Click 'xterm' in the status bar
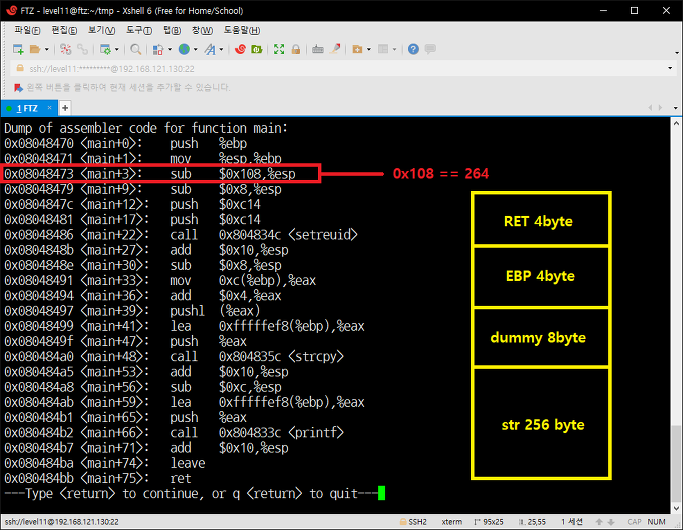This screenshot has width=683, height=530. tap(451, 522)
